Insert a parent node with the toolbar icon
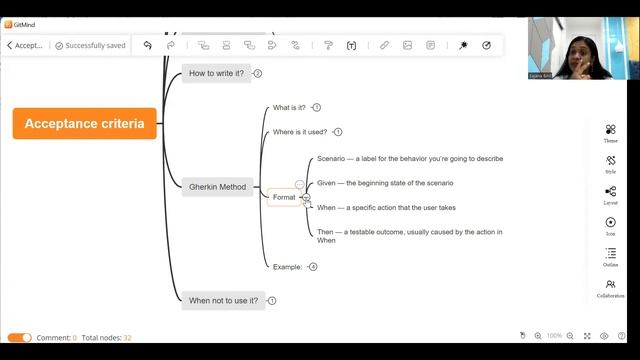Screen dimensions: 640x360 tap(249, 45)
